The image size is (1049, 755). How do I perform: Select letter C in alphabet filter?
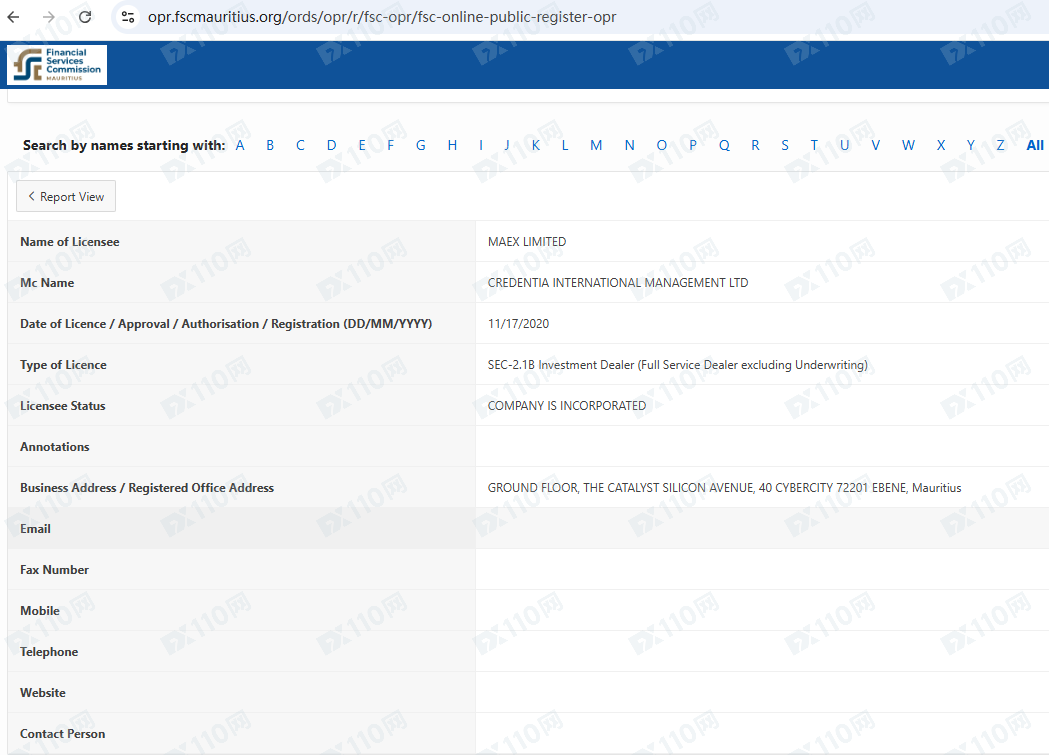click(300, 145)
